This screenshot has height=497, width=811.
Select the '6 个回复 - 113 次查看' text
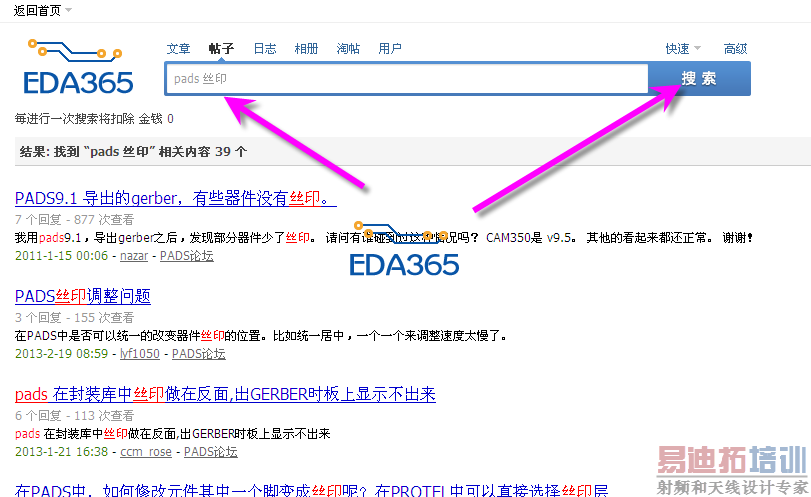pyautogui.click(x=74, y=416)
